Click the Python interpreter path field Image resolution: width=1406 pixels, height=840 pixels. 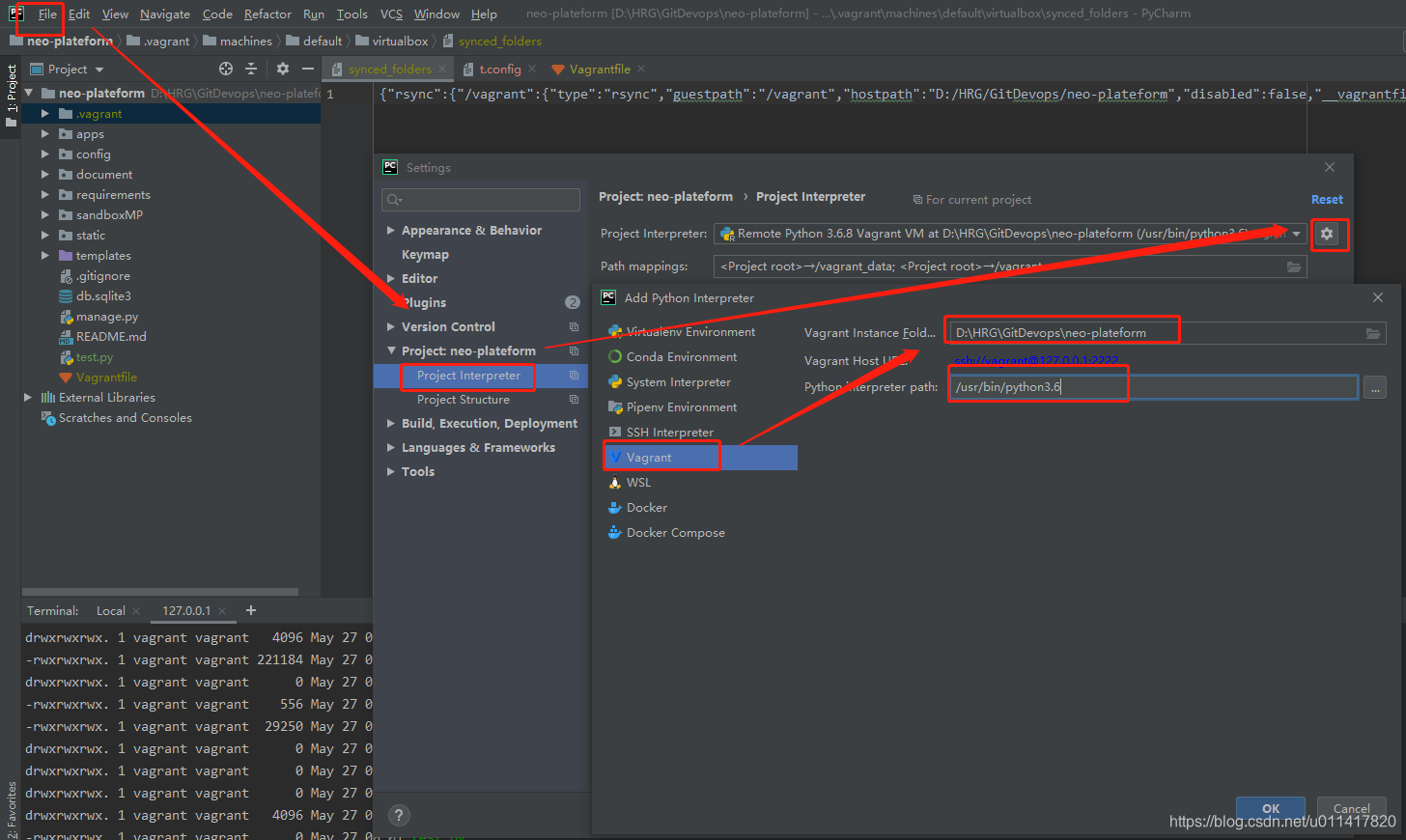click(1155, 387)
